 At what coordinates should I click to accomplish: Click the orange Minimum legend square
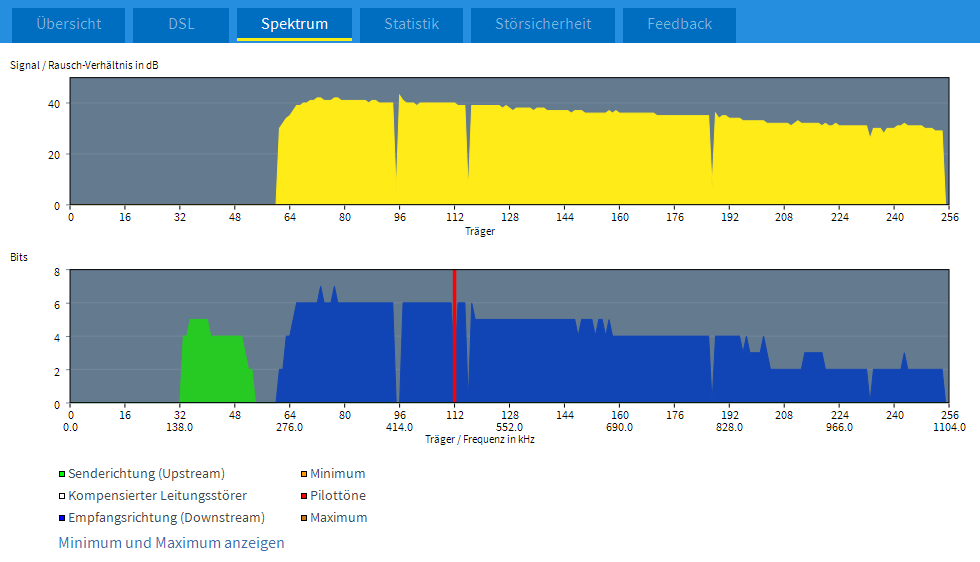coord(304,474)
